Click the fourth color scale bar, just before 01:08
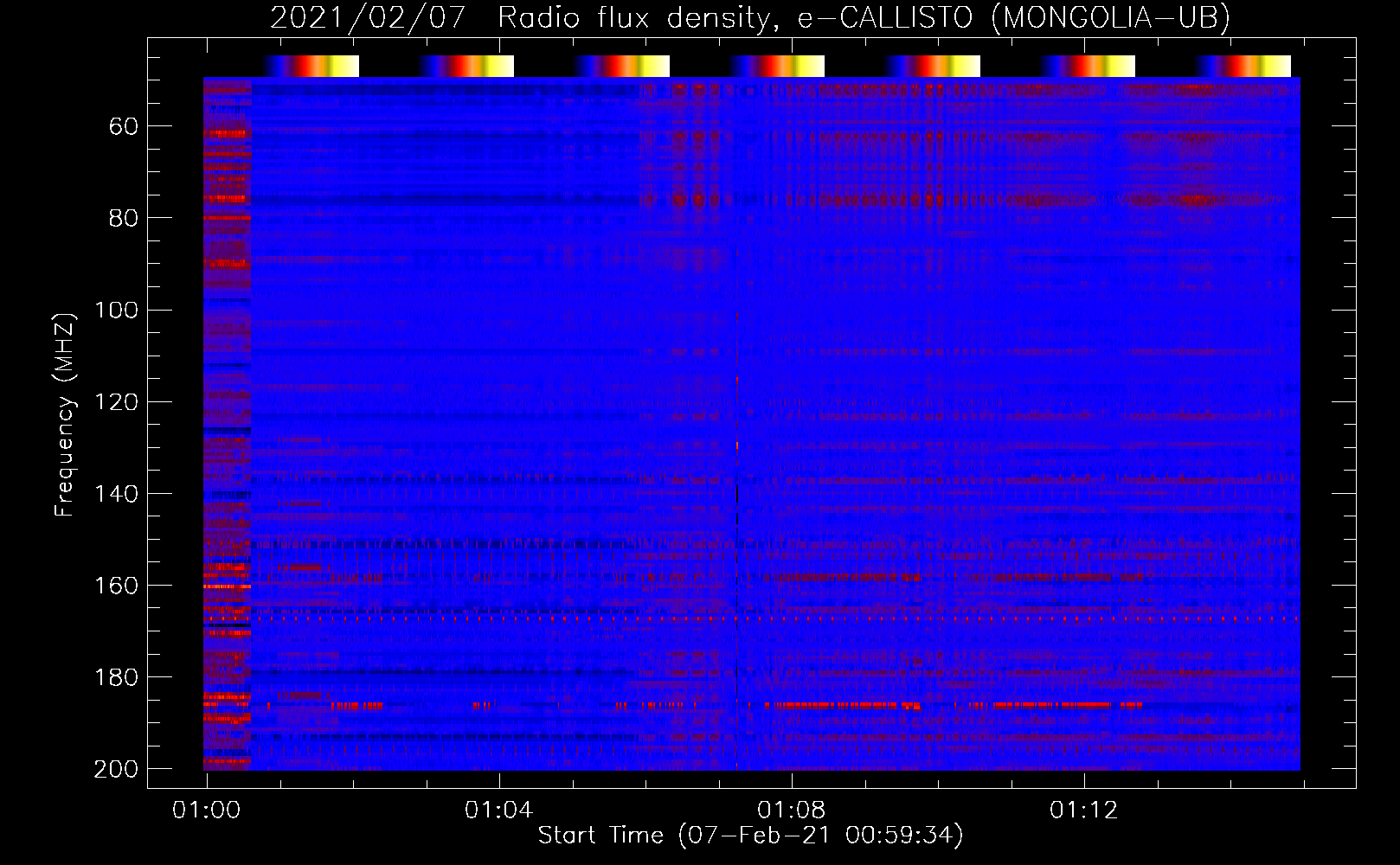 pos(777,66)
